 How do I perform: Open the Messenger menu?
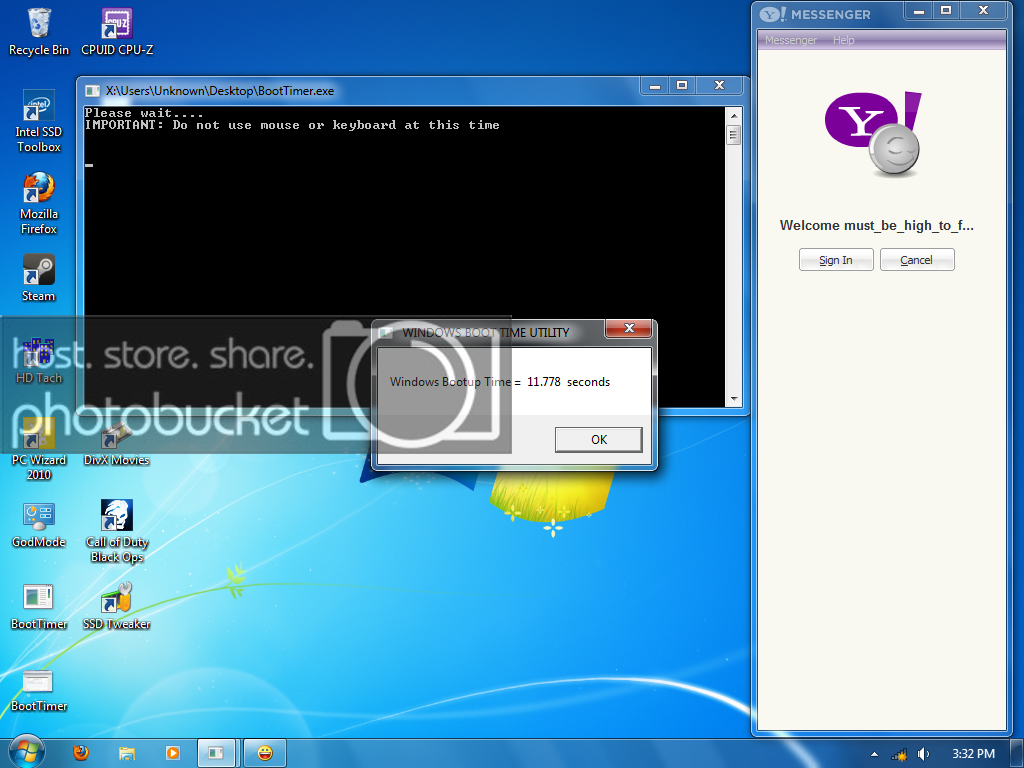point(791,40)
